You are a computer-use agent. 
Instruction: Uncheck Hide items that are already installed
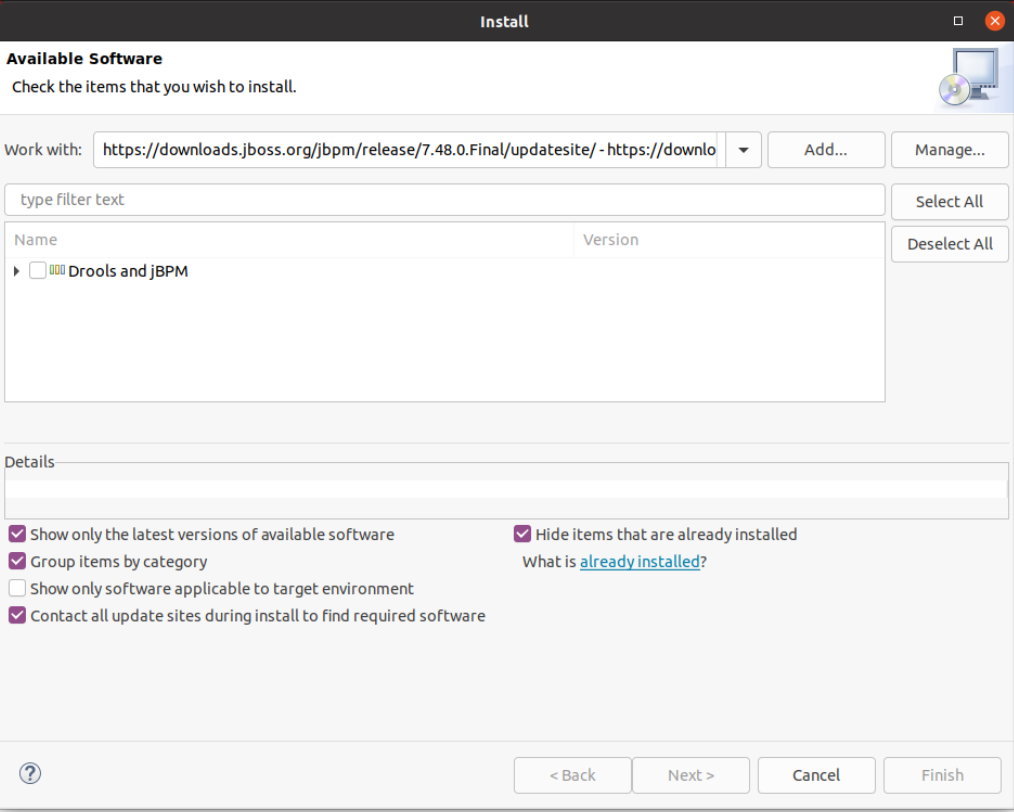click(x=522, y=534)
